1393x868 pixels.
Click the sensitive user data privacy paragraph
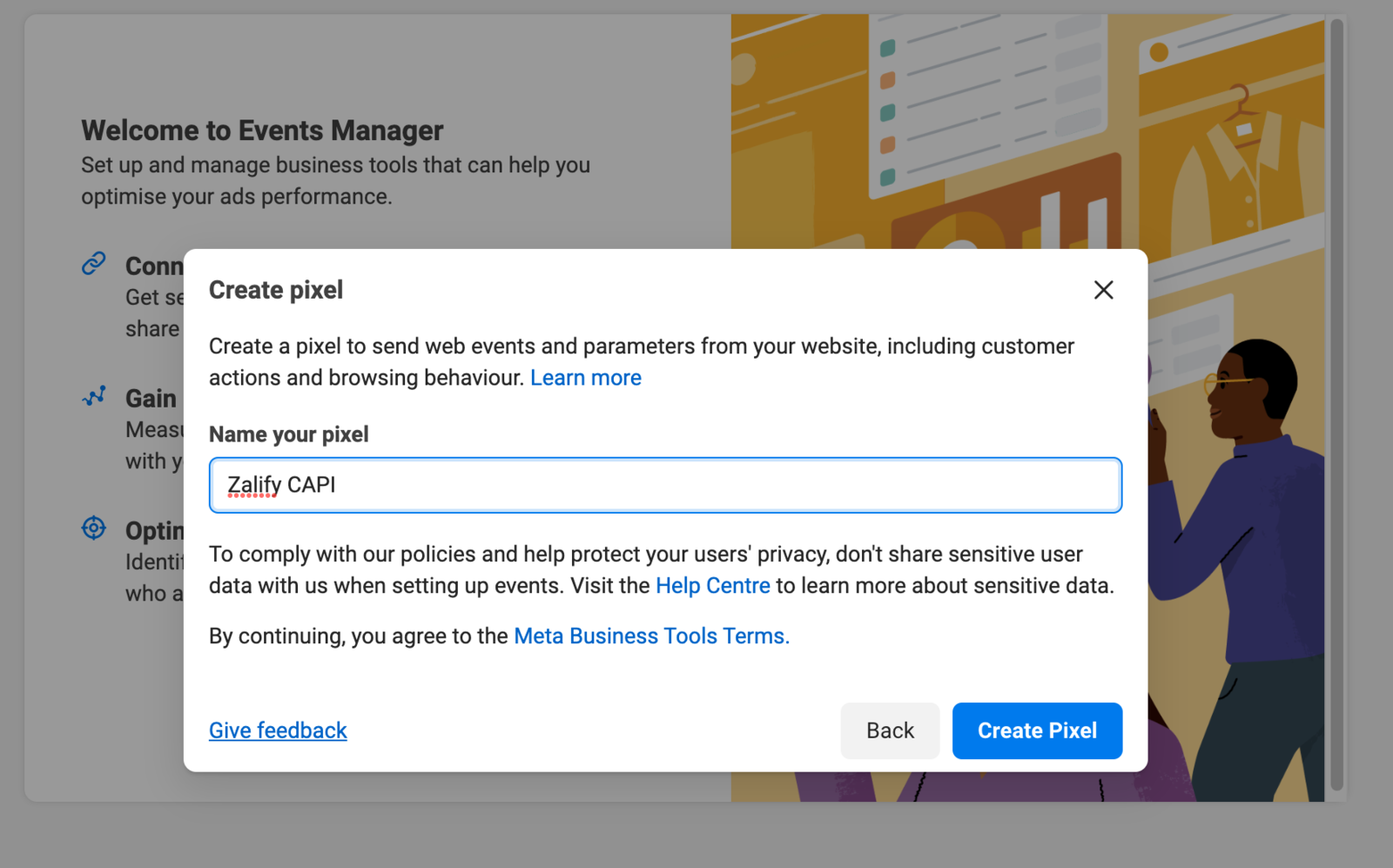661,570
